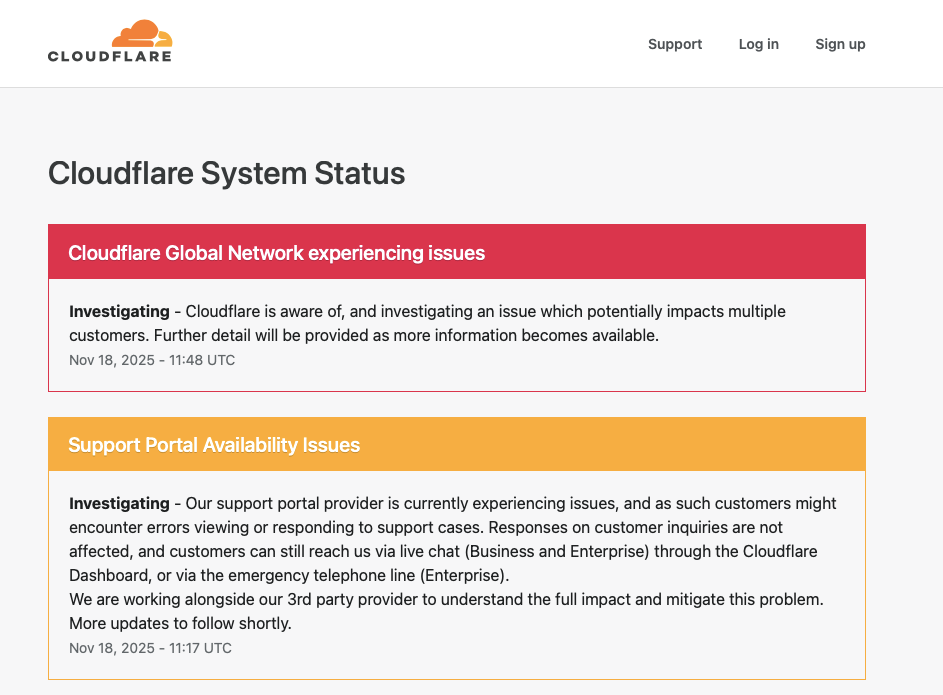Open the Support link in header

(x=675, y=44)
